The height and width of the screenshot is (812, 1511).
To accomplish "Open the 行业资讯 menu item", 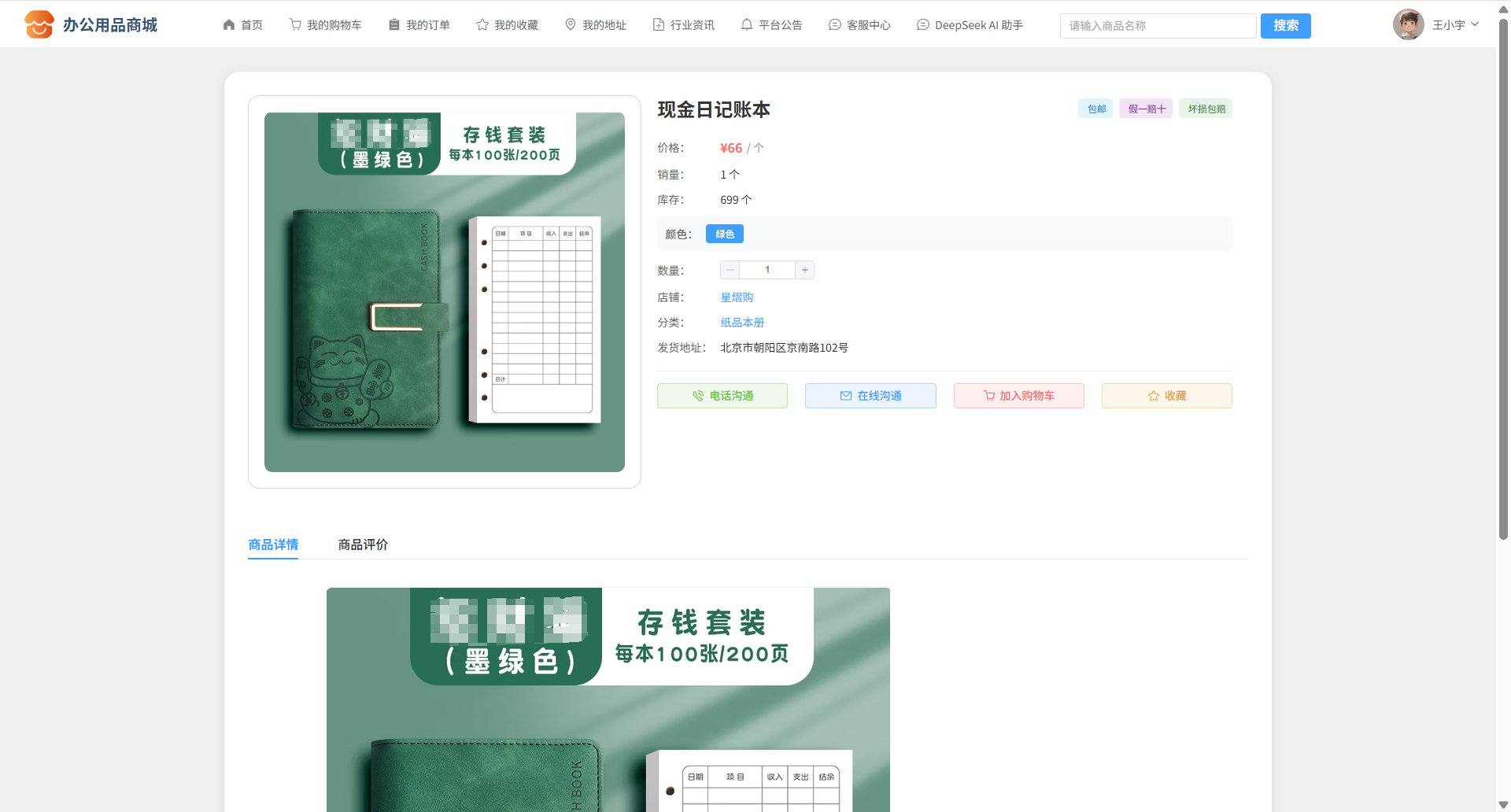I will pyautogui.click(x=684, y=25).
